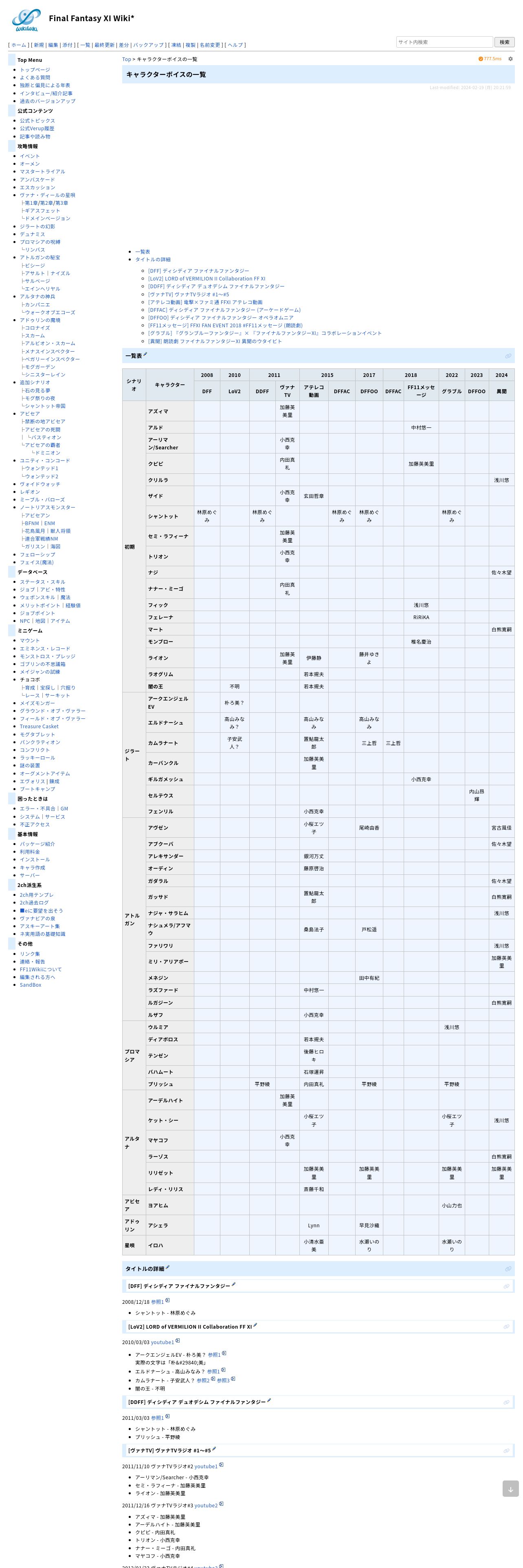Click anchor link icon on [DFF] section heading
This screenshot has width=523, height=1568.
506,1286
